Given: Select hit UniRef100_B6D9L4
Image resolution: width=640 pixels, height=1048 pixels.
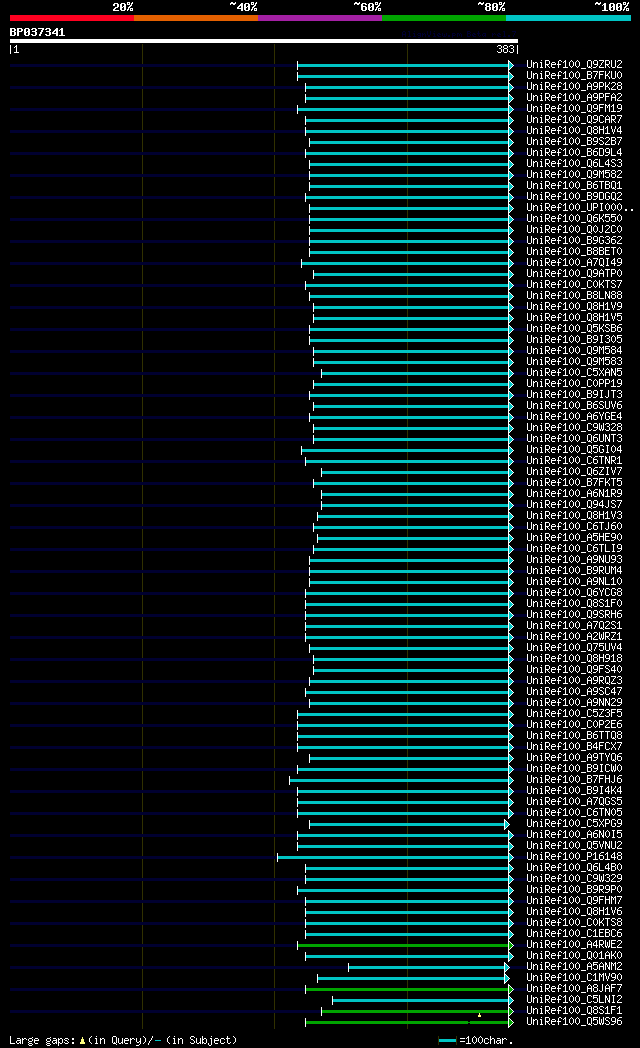Looking at the screenshot, I should (574, 153).
